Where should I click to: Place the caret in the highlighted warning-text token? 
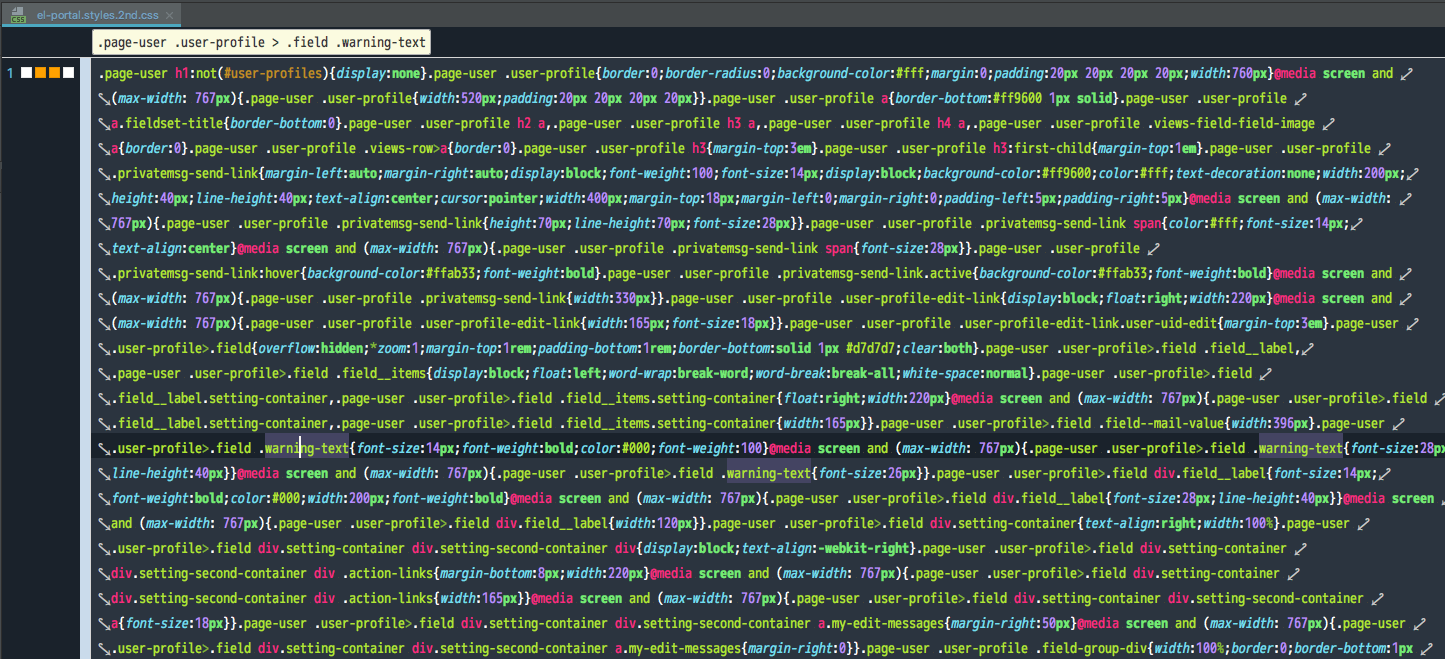[305, 447]
